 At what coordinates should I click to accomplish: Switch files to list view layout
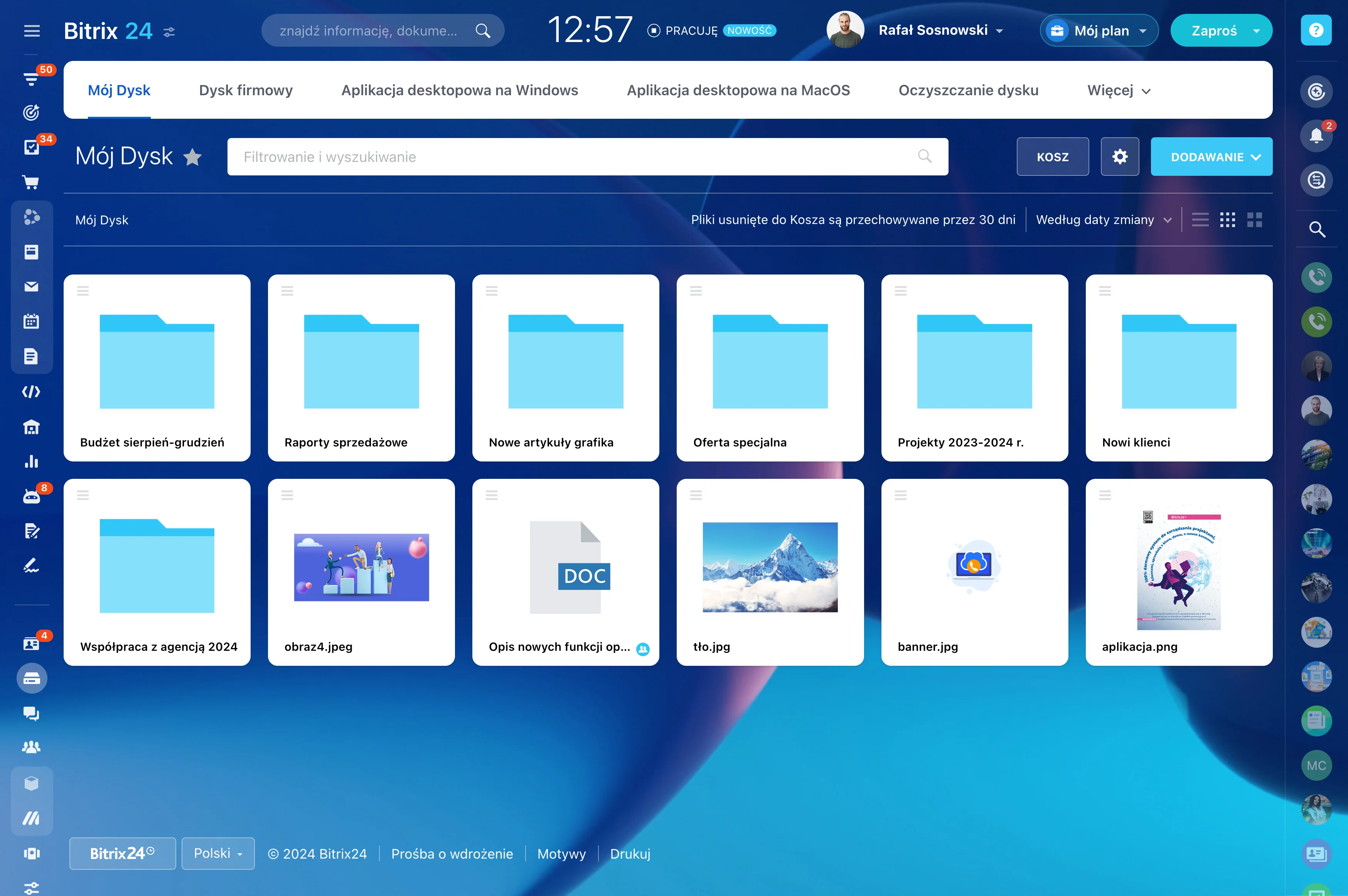tap(1200, 219)
